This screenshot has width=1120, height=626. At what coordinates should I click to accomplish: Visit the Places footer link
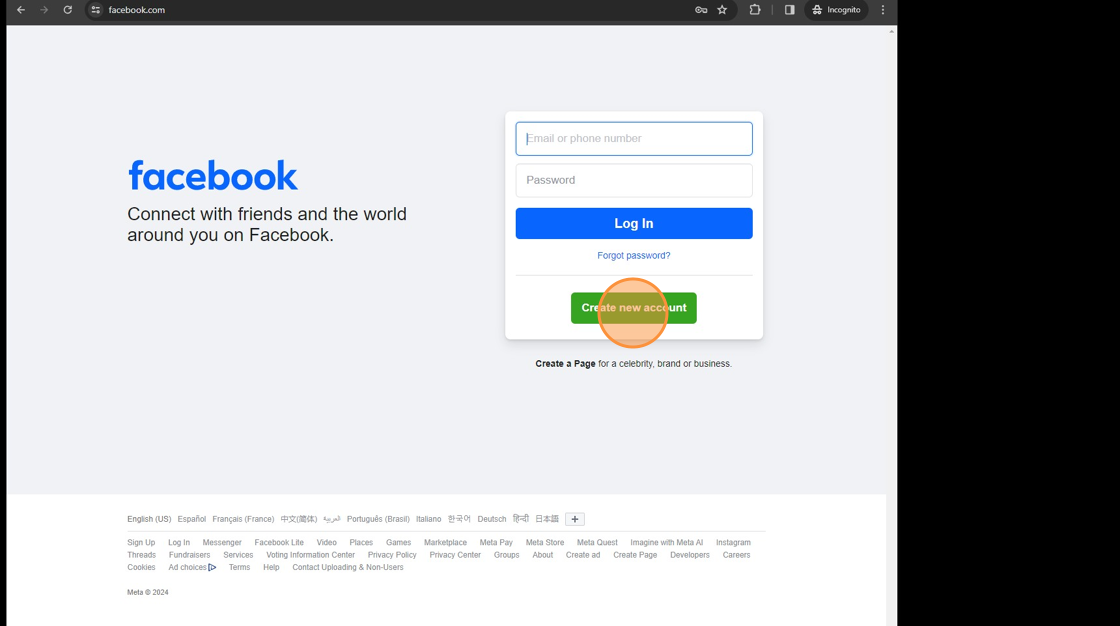(x=361, y=543)
